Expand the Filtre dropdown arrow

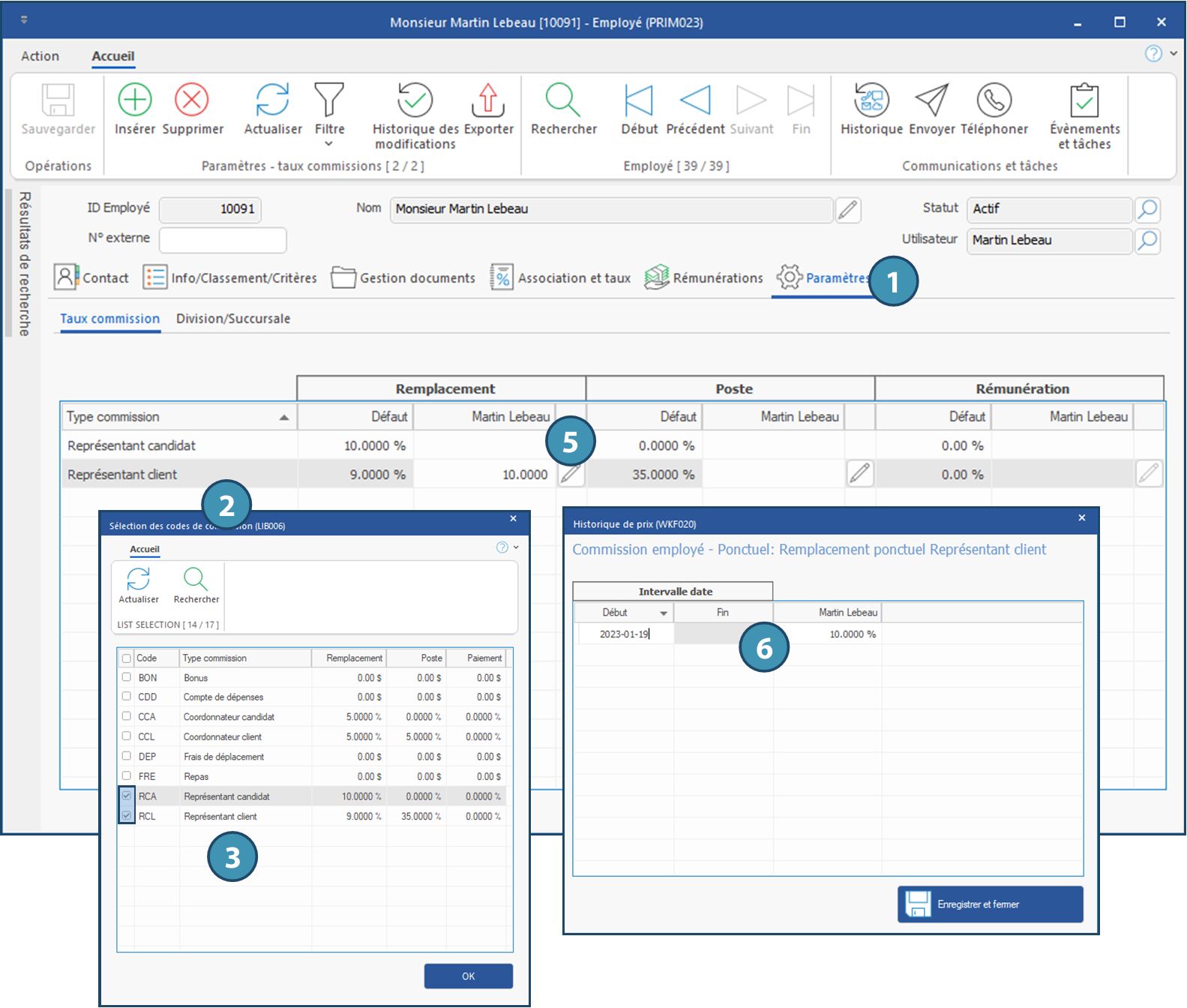pyautogui.click(x=328, y=144)
